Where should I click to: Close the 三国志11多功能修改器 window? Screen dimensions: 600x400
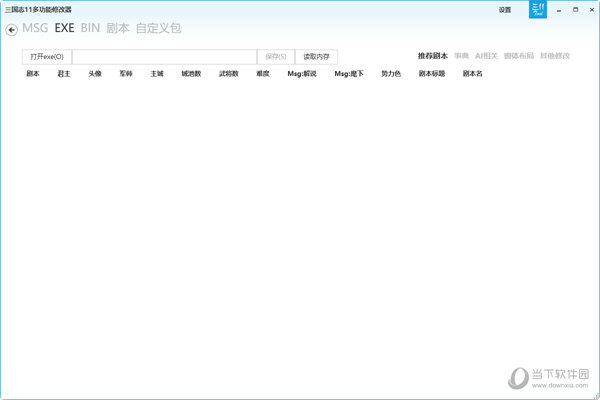click(x=592, y=10)
